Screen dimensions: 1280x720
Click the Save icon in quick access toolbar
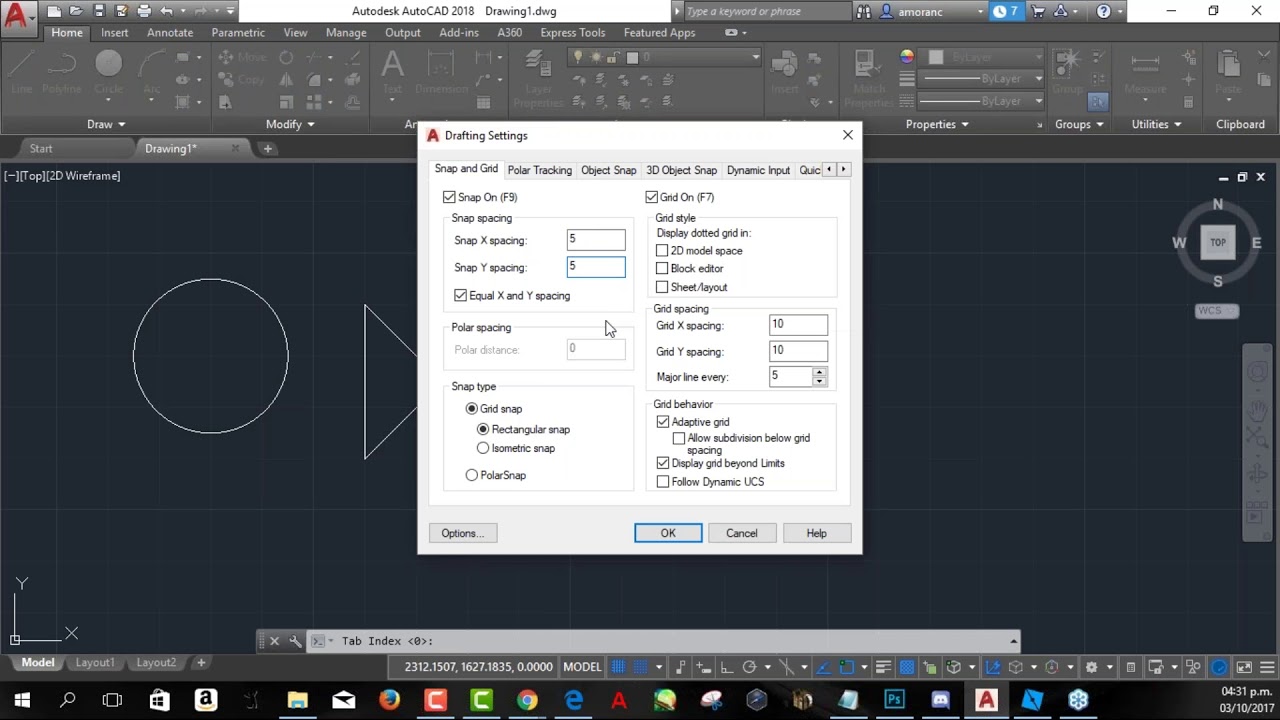point(98,12)
